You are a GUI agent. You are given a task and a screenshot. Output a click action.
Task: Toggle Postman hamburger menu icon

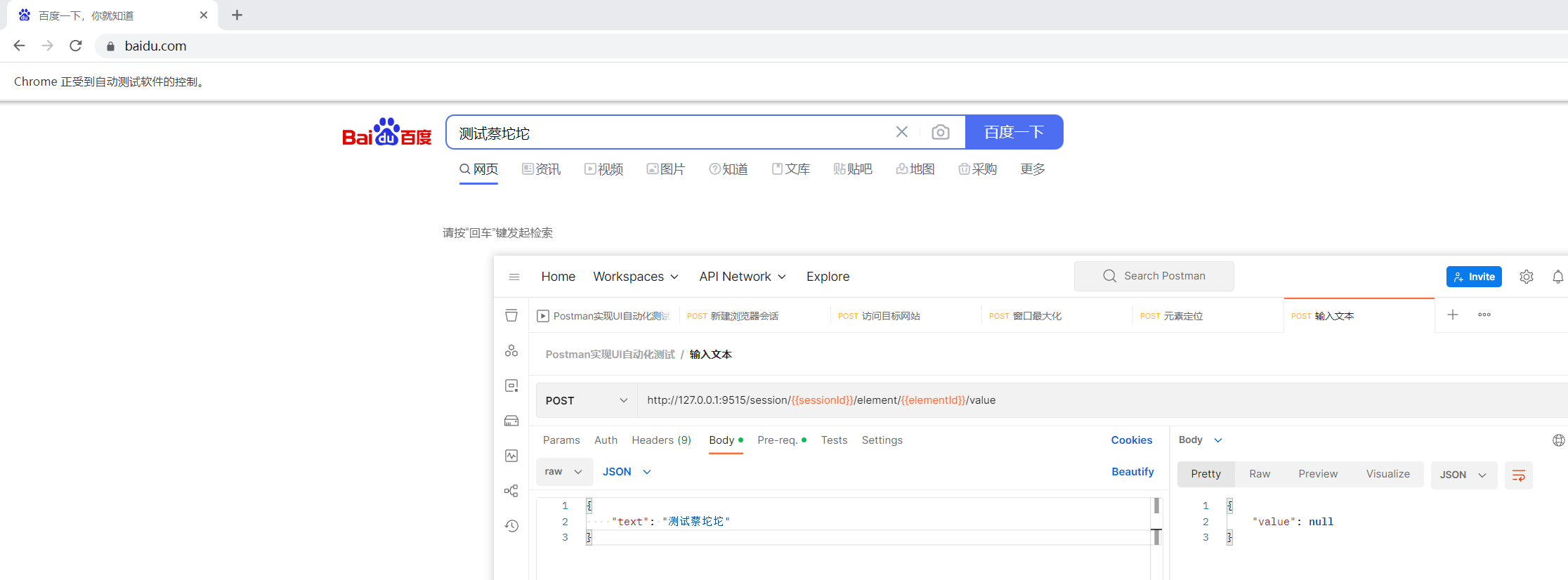point(514,277)
